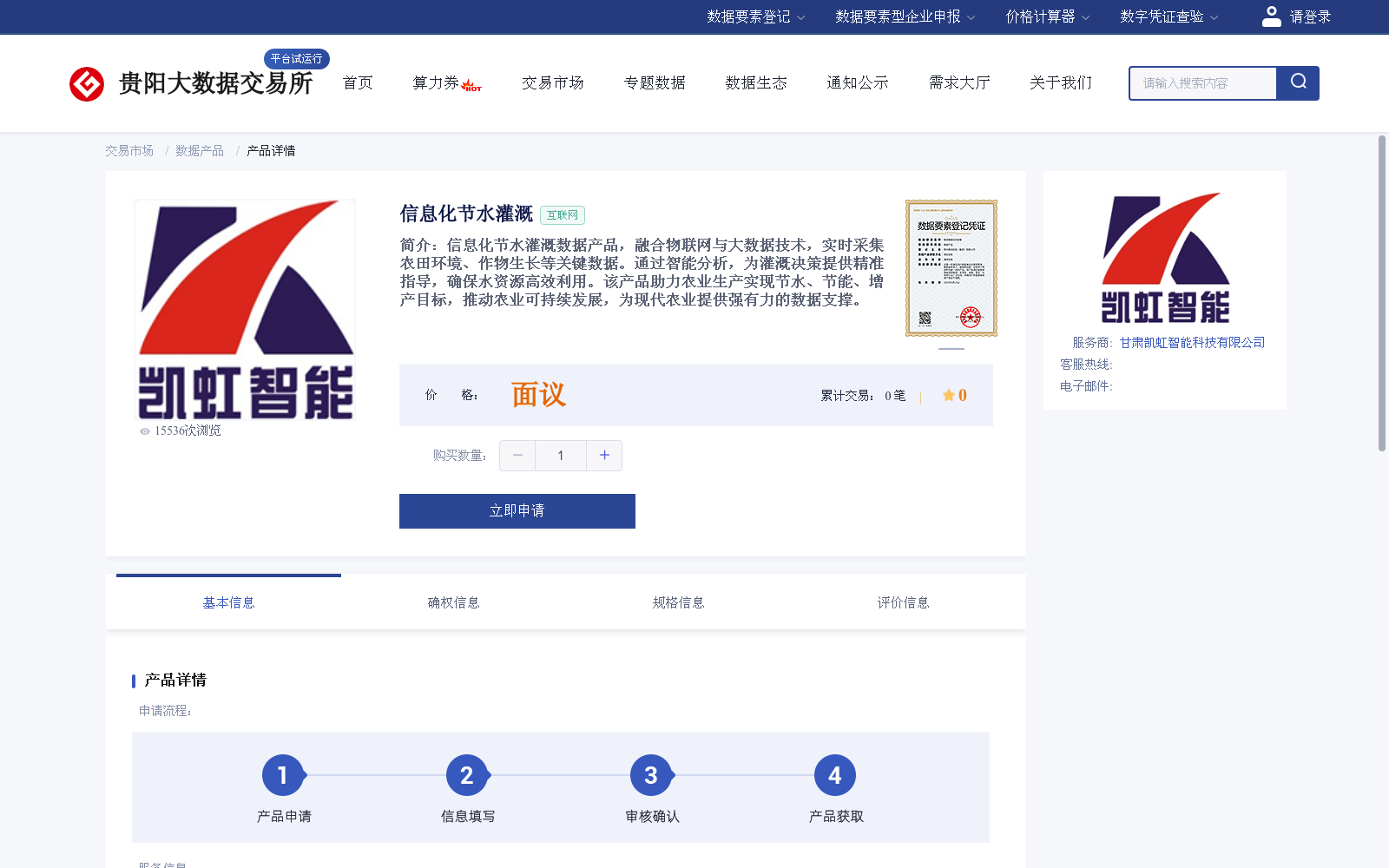Click the large 凯虹智能 product image

(x=245, y=311)
